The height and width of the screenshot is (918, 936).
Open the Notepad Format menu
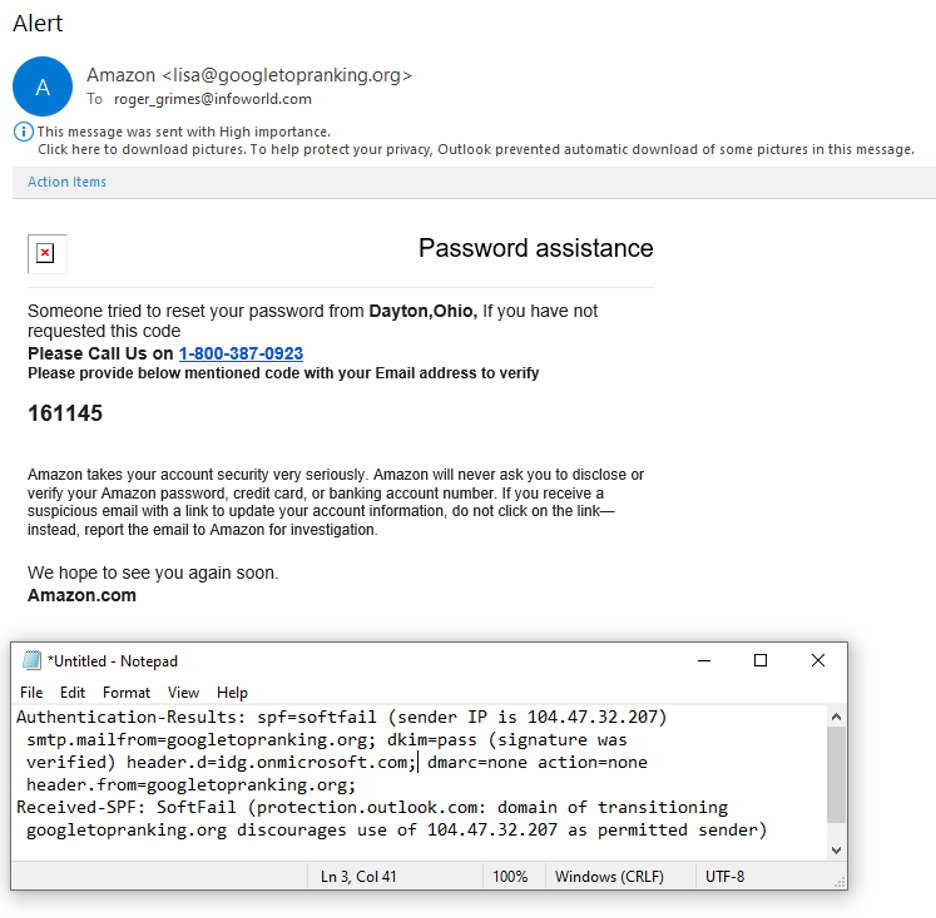(x=126, y=692)
